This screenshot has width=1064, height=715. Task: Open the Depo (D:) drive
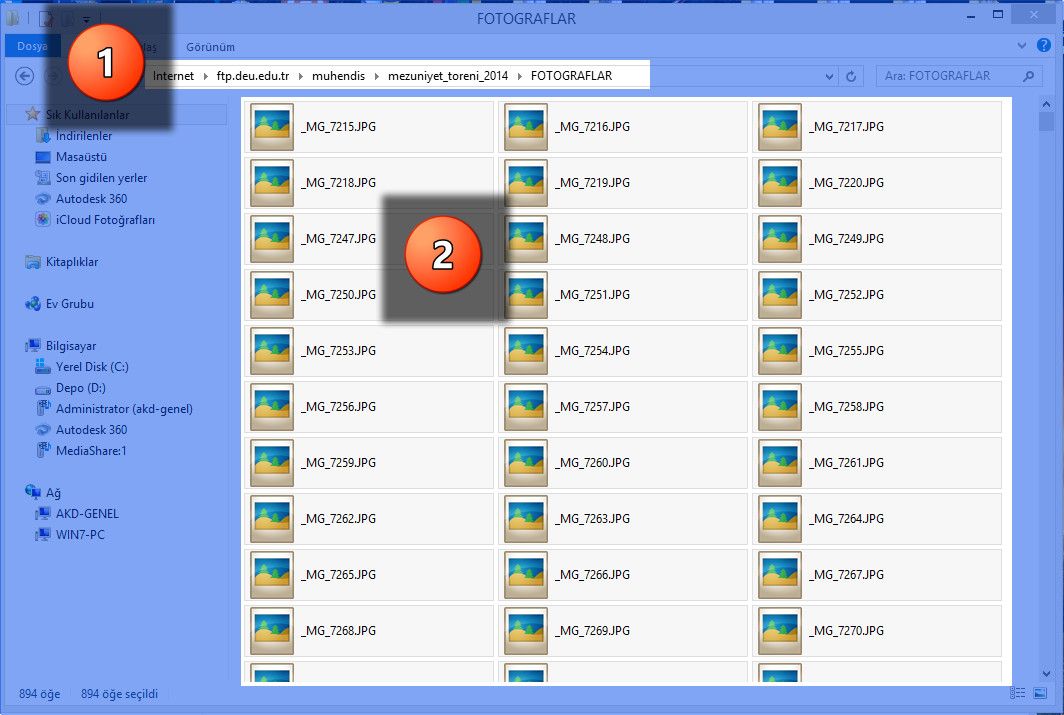pyautogui.click(x=80, y=388)
